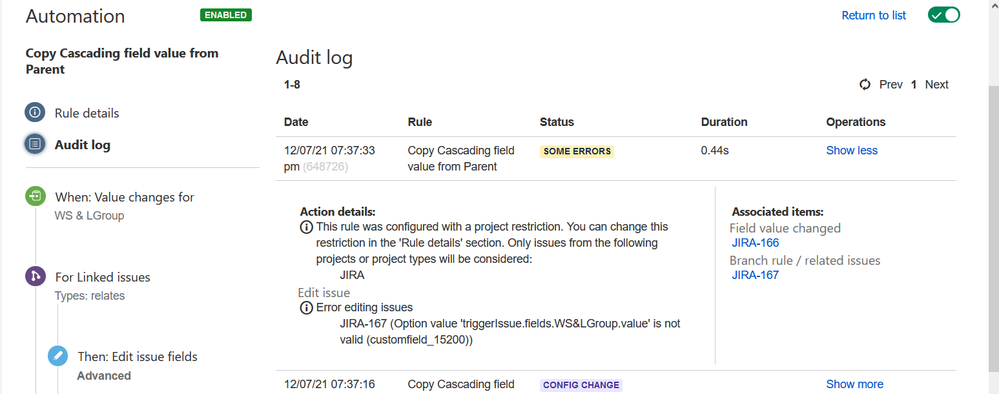
Task: Toggle the rule enabled switch off
Action: pyautogui.click(x=944, y=15)
